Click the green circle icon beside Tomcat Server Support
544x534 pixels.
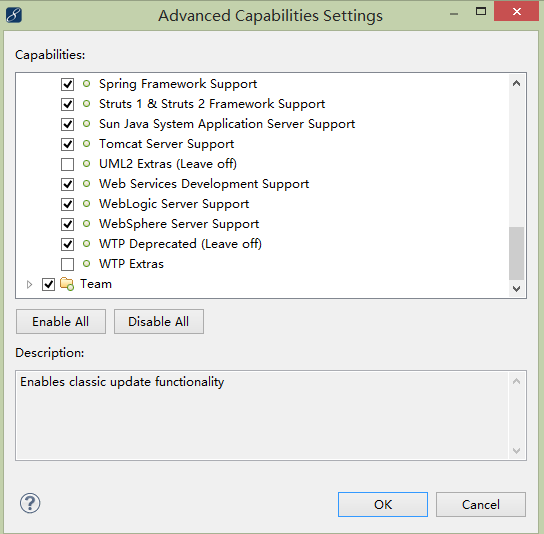(86, 144)
